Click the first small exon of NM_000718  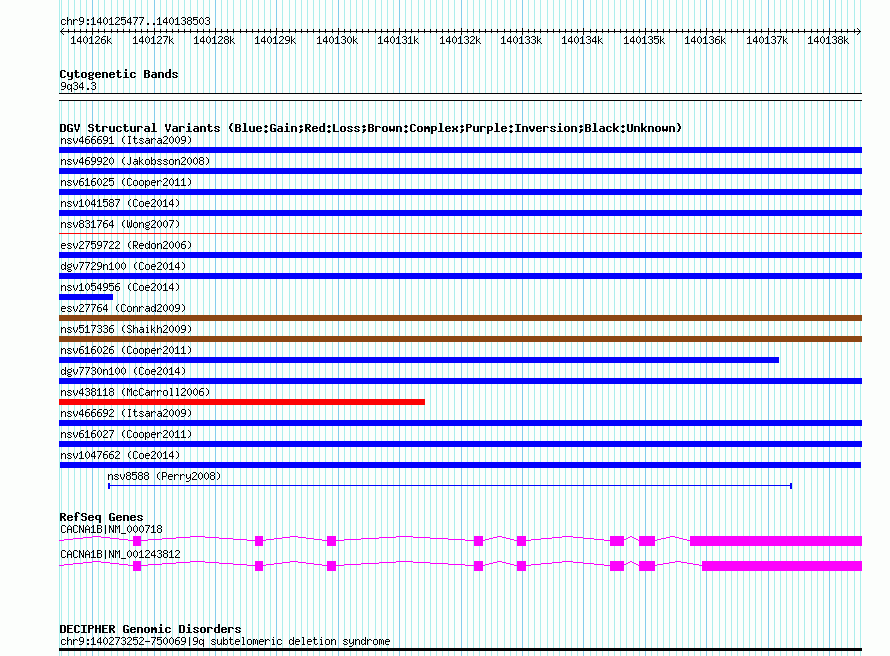point(137,541)
